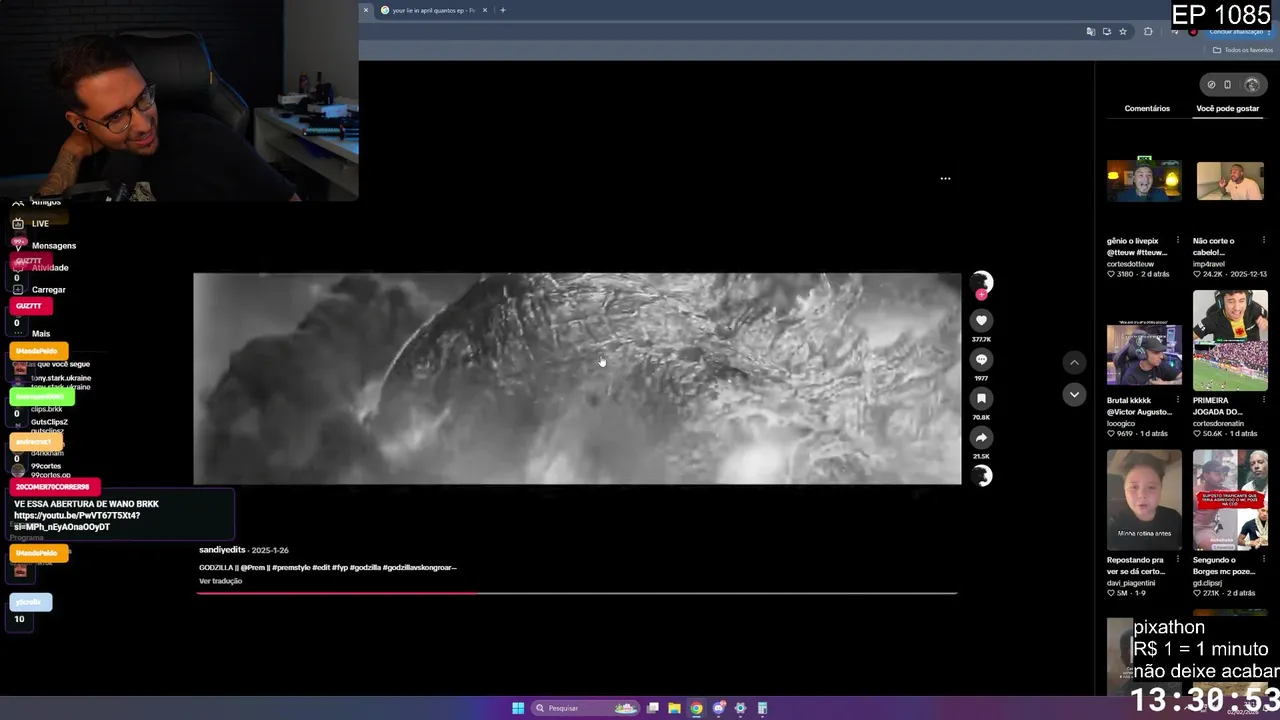Open 'Repostando pra ver se dá certo' thumbnail

pyautogui.click(x=1144, y=501)
